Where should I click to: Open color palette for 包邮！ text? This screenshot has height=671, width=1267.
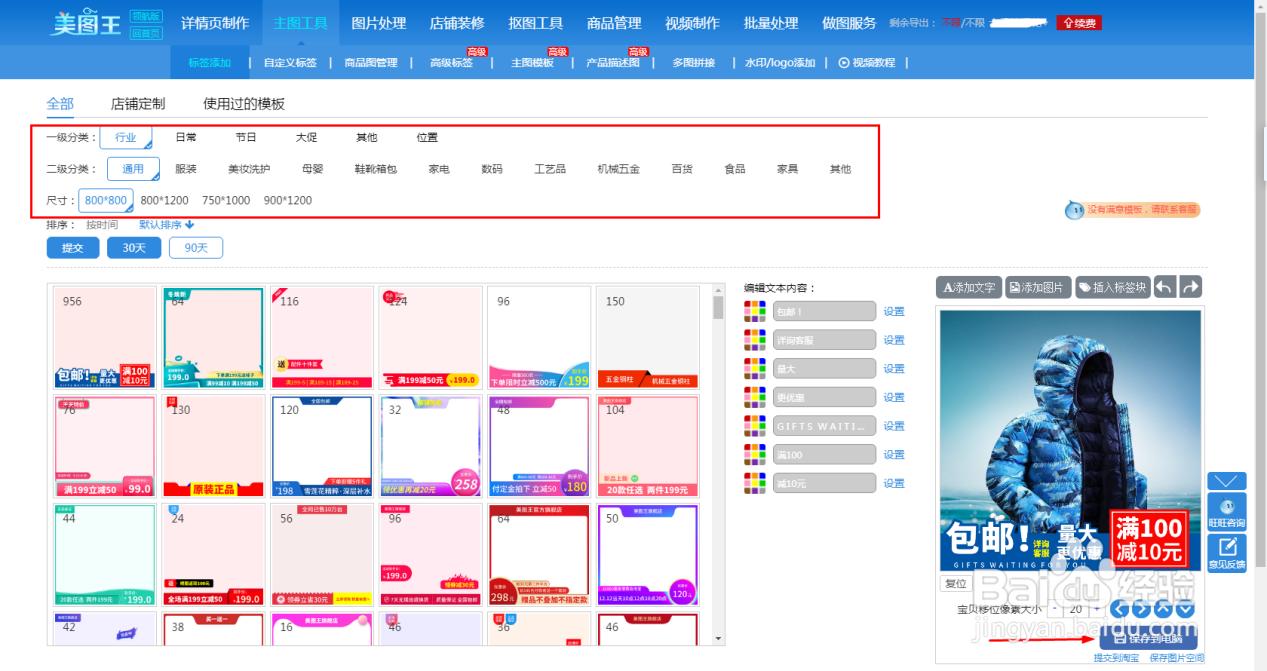755,311
